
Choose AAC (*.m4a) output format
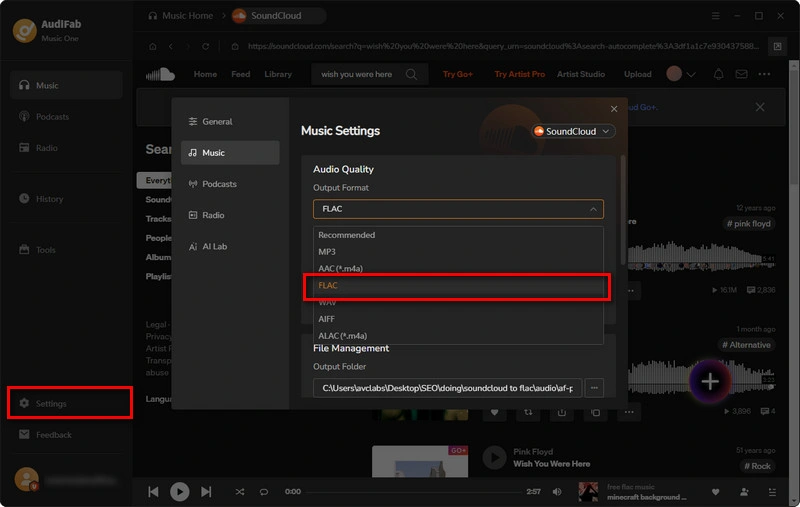458,268
